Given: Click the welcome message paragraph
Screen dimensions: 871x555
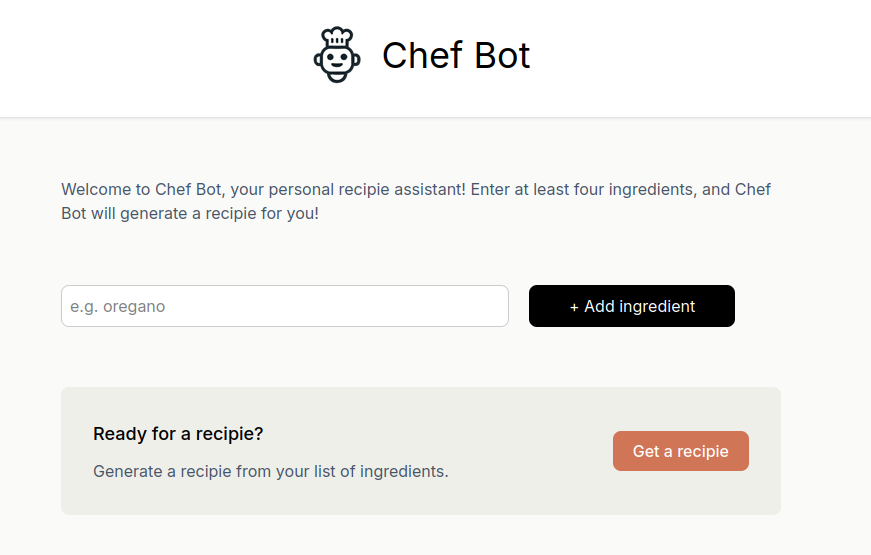Looking at the screenshot, I should tap(416, 201).
